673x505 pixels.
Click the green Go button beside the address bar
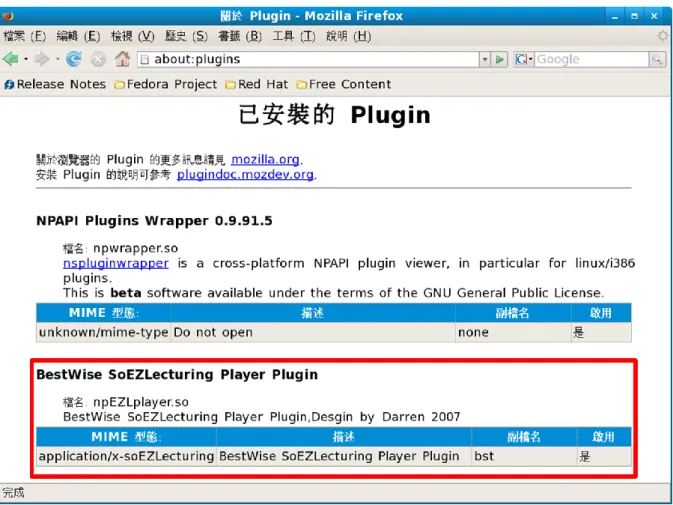pos(500,59)
